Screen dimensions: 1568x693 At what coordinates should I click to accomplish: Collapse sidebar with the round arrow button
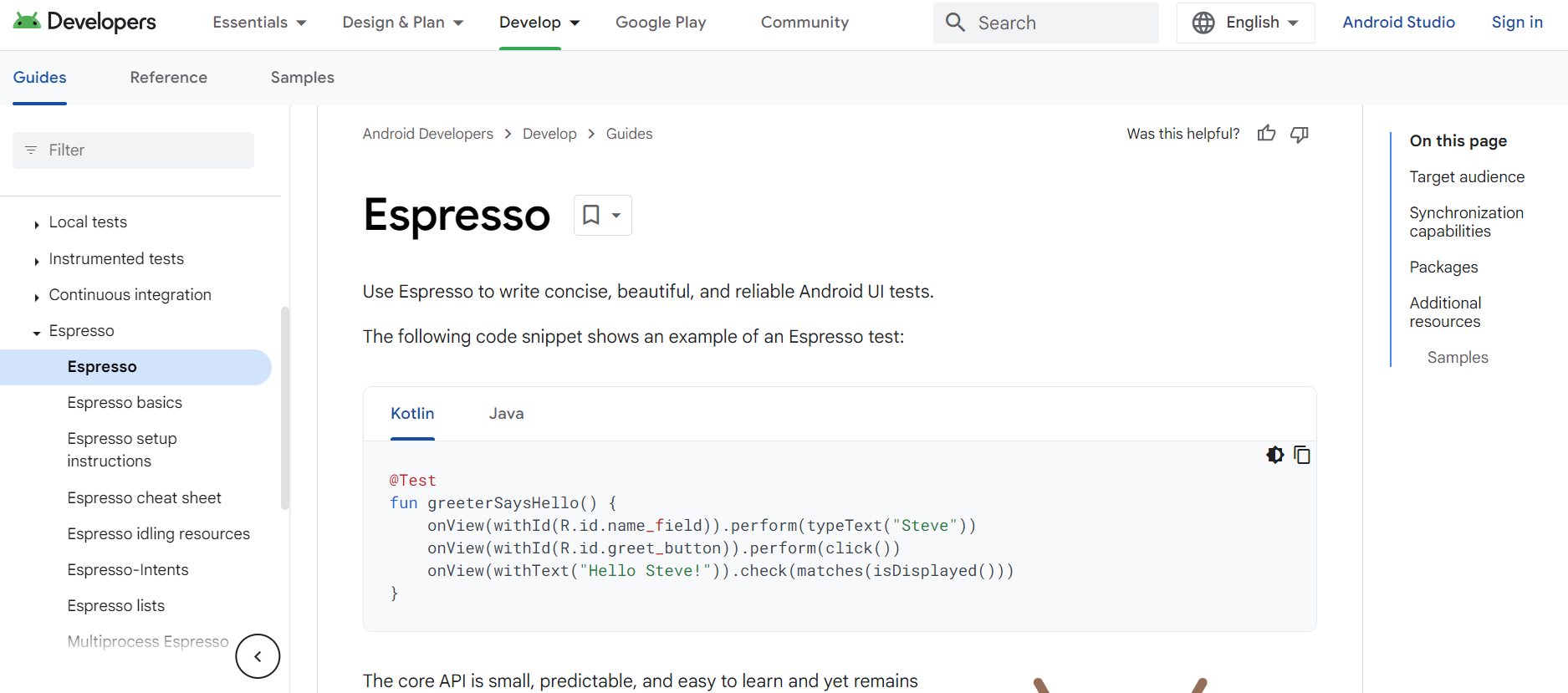tap(258, 656)
